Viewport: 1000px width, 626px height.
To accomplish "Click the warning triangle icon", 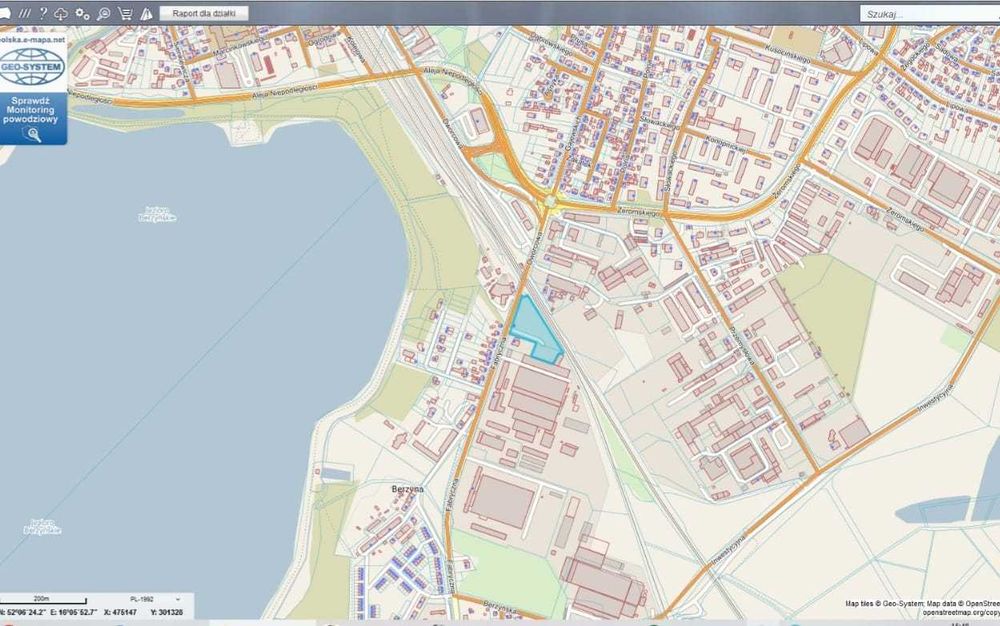I will click(x=146, y=13).
